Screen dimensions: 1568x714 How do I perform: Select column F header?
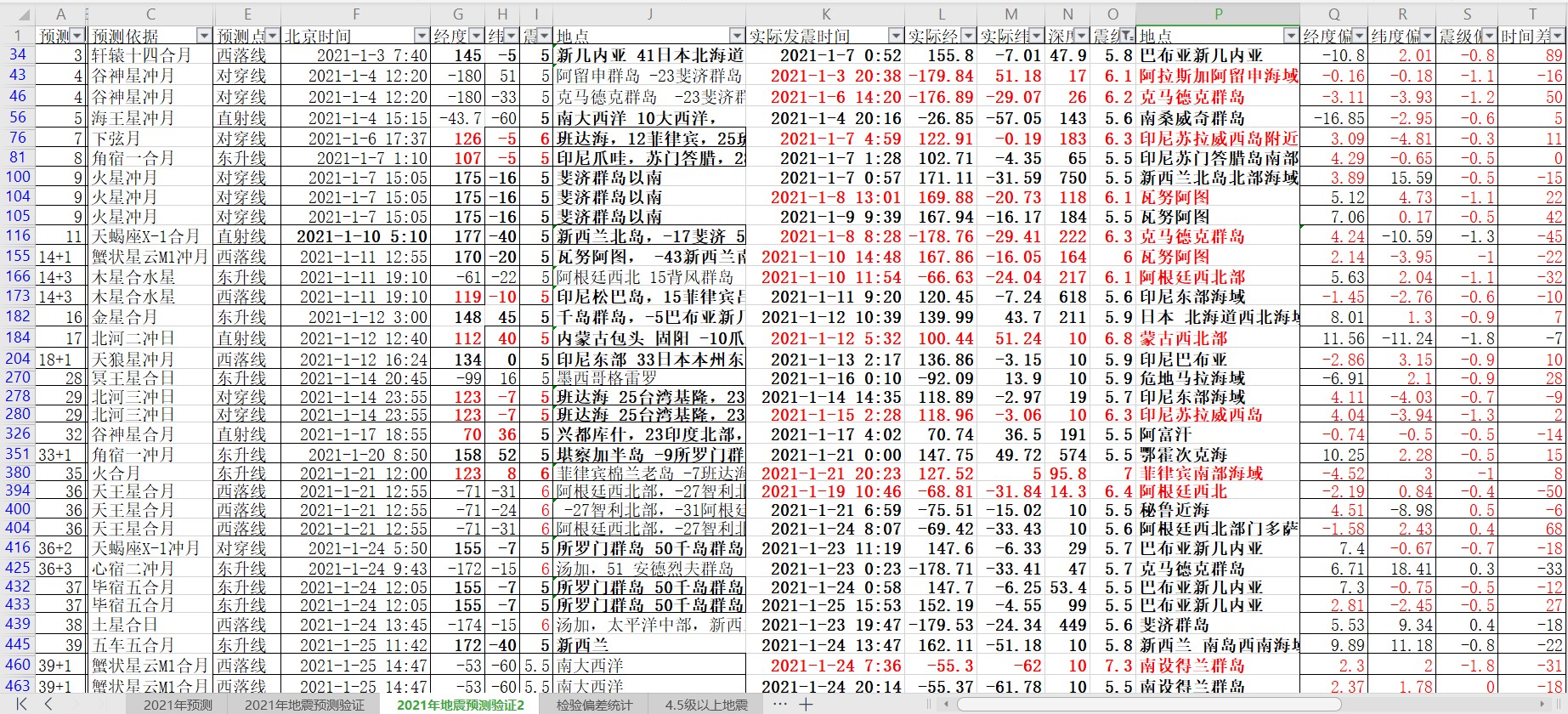[355, 14]
